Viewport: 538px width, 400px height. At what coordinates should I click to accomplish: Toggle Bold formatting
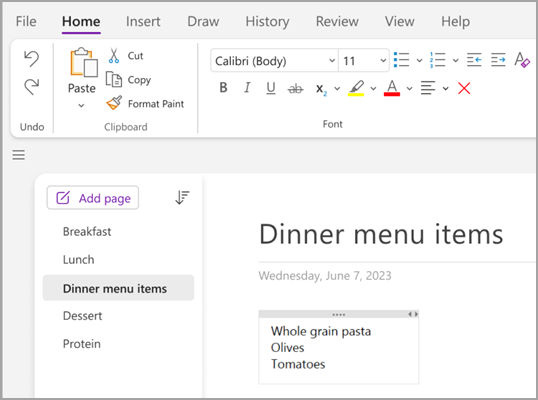(223, 88)
